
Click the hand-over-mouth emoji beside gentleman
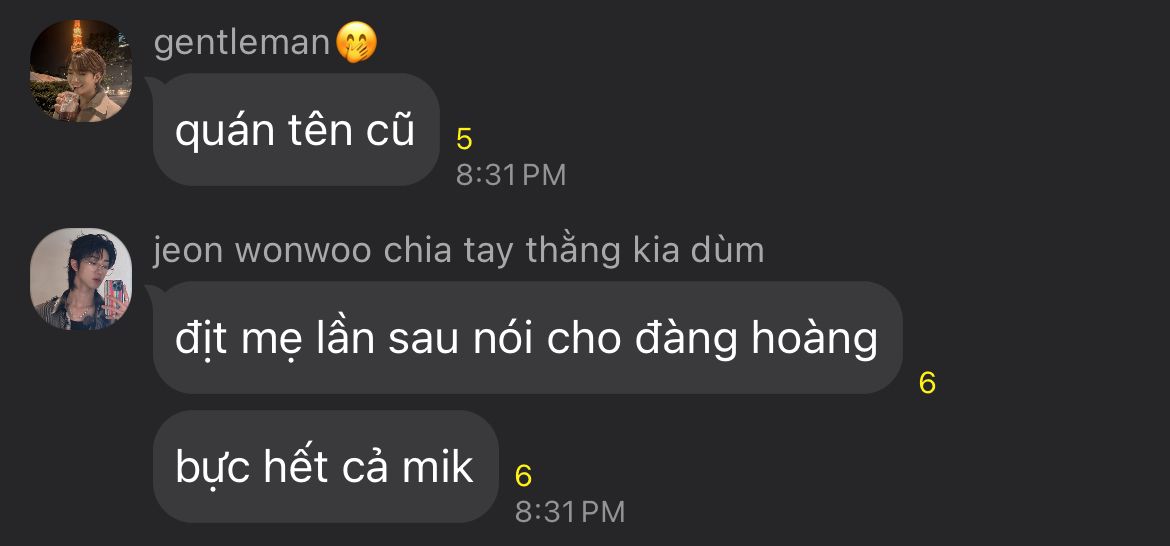pos(356,43)
